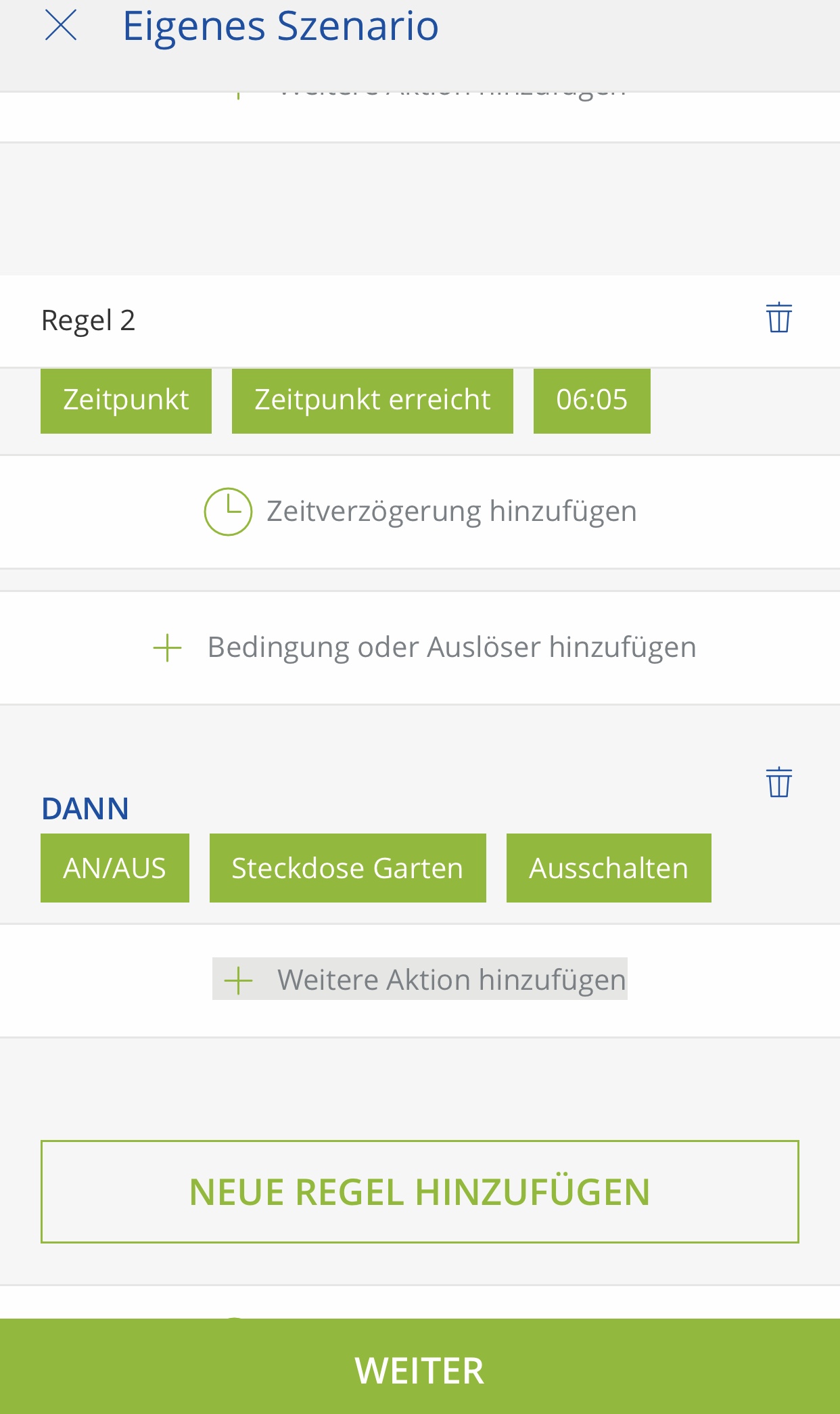Tap the DANN section heading
Viewport: 840px width, 1414px height.
coord(85,808)
